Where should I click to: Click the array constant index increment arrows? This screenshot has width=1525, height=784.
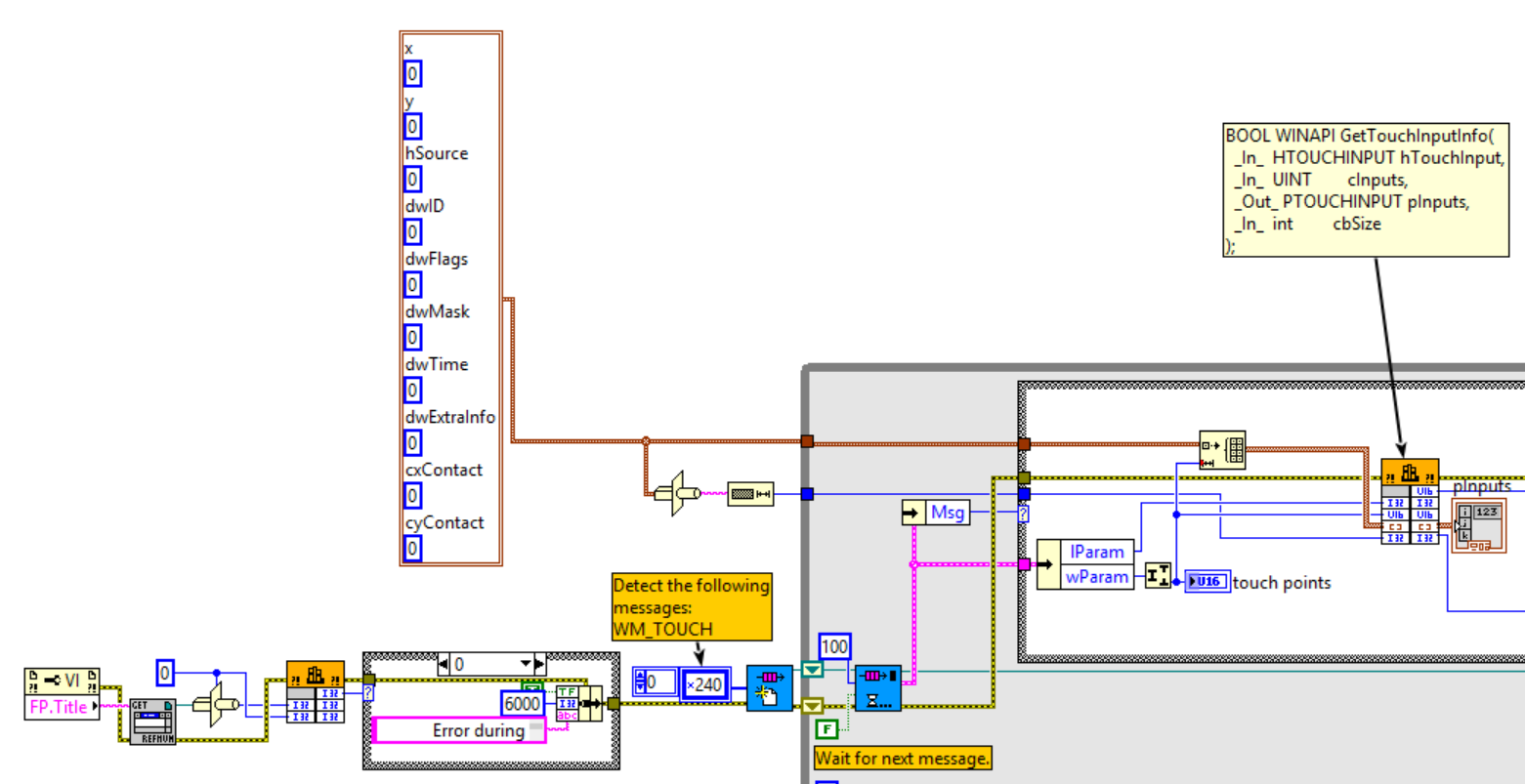(640, 683)
